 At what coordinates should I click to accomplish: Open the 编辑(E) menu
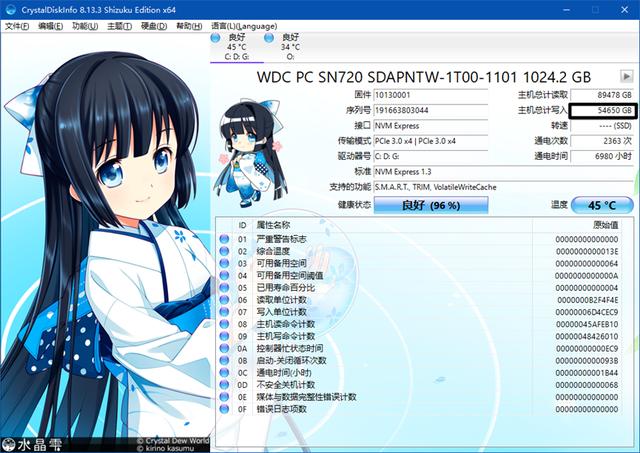click(x=50, y=27)
